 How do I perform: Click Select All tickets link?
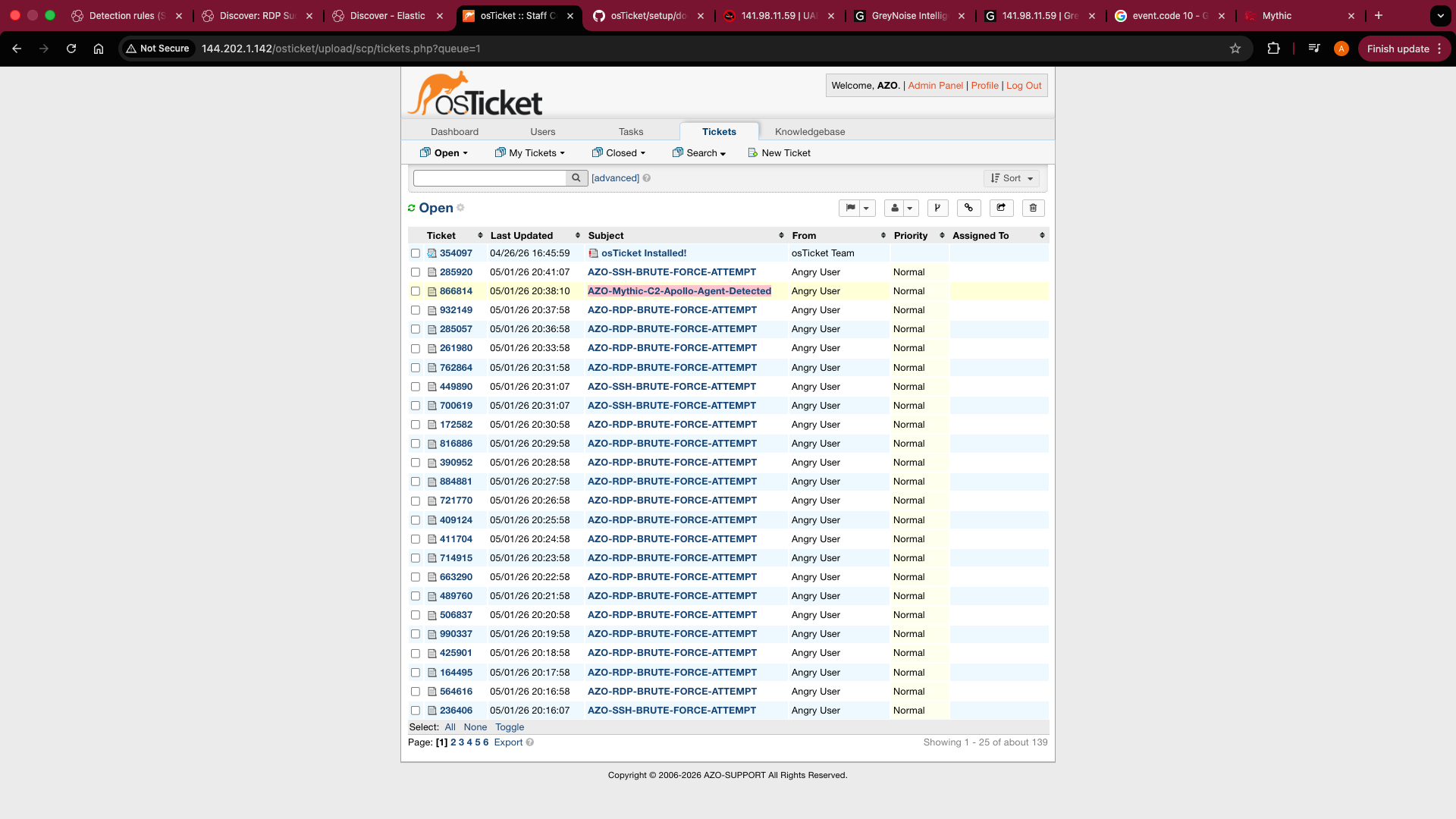[x=450, y=727]
